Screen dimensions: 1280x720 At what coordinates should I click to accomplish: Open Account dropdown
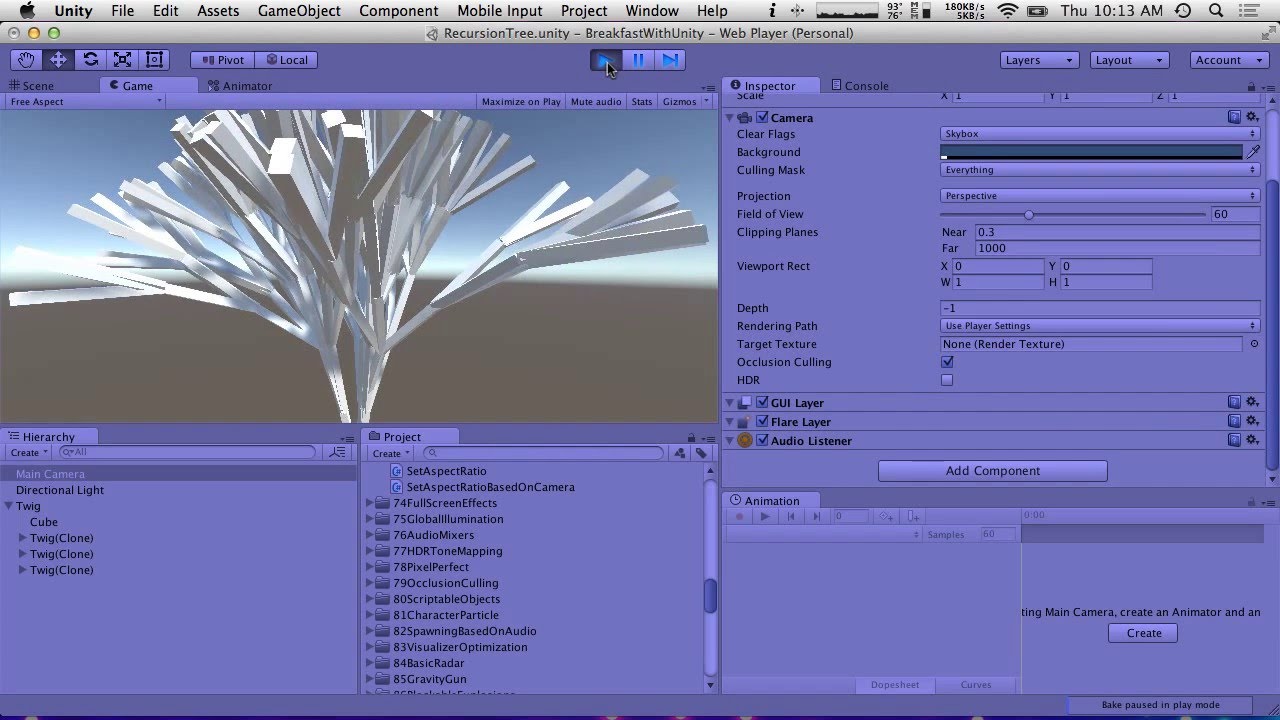pos(1228,60)
